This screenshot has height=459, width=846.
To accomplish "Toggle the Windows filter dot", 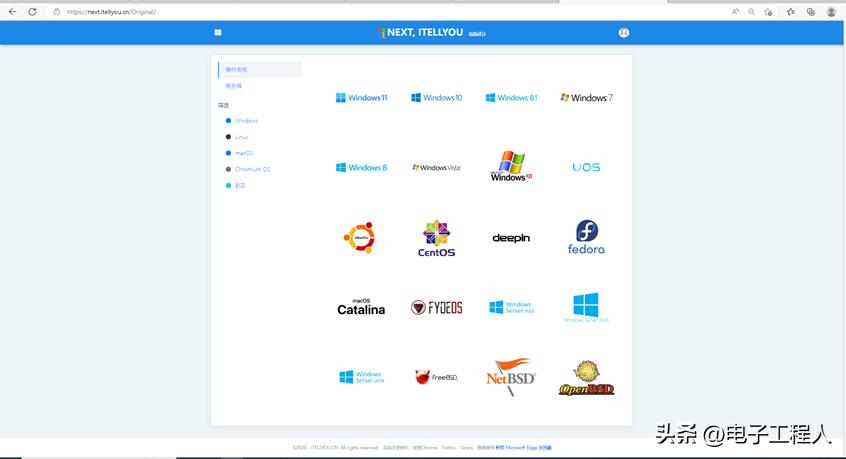I will (228, 121).
